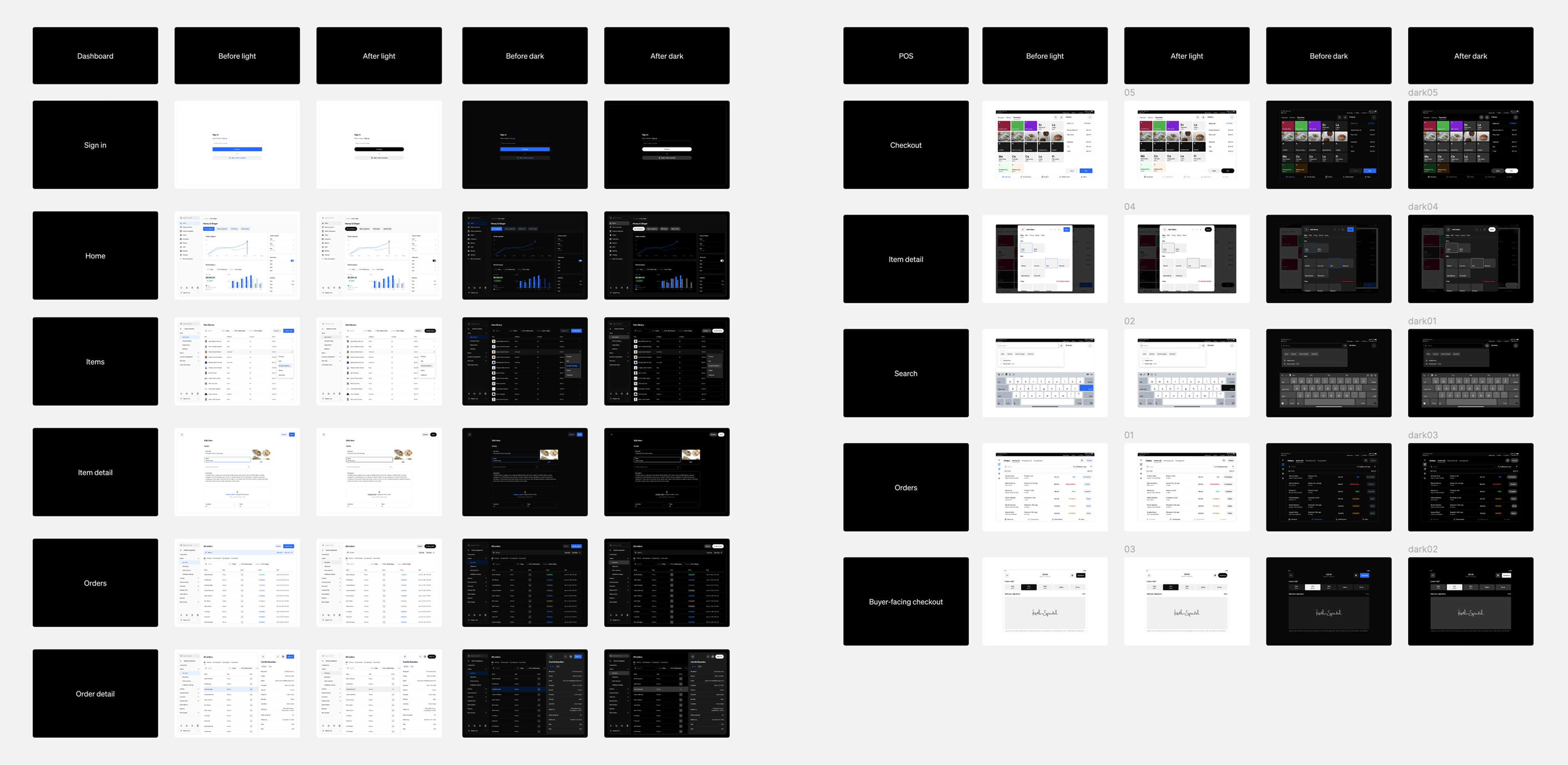Viewport: 1568px width, 765px height.
Task: Click the magnifier search icon on the POS Favorites screen
Action: pyautogui.click(x=1056, y=117)
